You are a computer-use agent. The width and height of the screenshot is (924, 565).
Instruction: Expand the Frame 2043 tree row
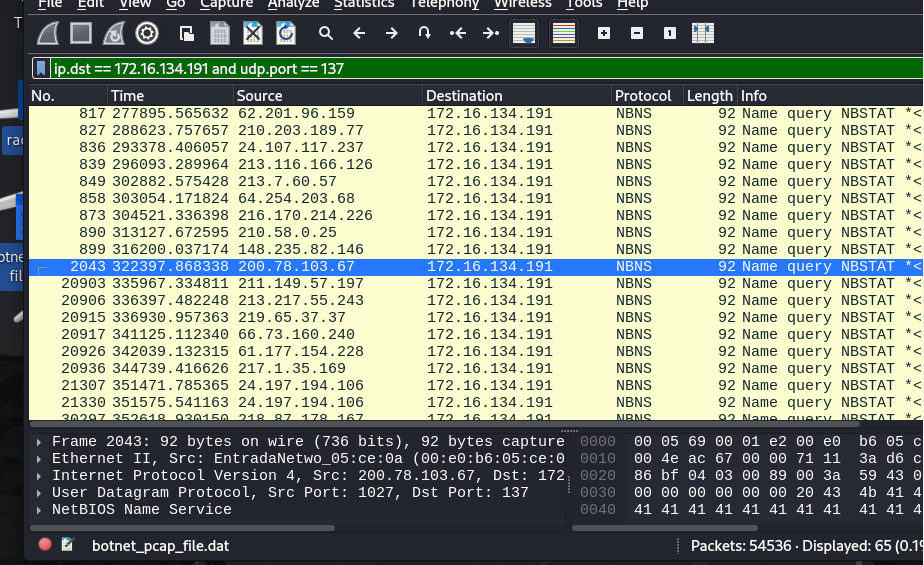(x=39, y=442)
